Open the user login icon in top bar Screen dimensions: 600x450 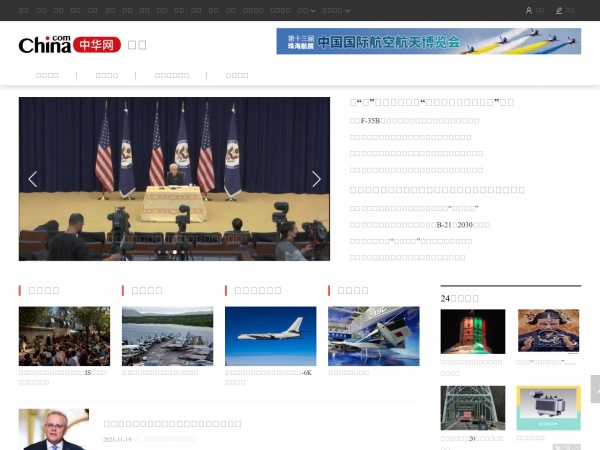pyautogui.click(x=528, y=11)
